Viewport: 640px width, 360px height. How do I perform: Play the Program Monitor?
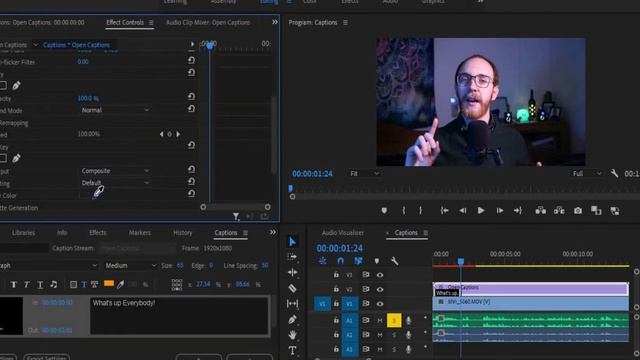click(481, 211)
